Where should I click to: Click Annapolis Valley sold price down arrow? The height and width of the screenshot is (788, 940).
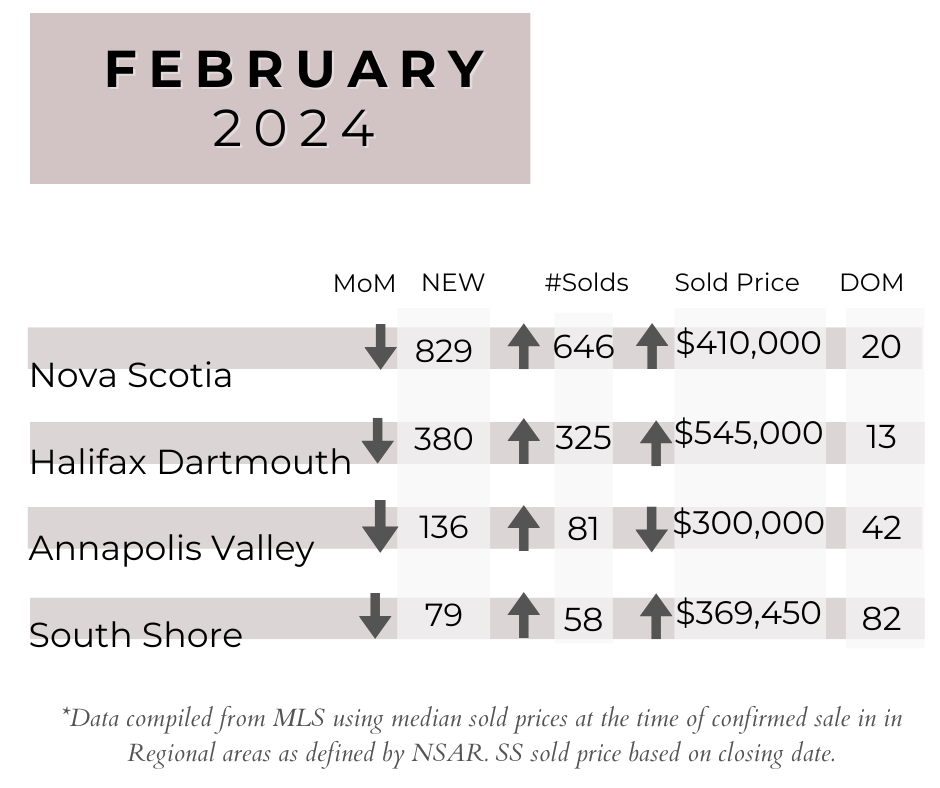click(x=652, y=529)
